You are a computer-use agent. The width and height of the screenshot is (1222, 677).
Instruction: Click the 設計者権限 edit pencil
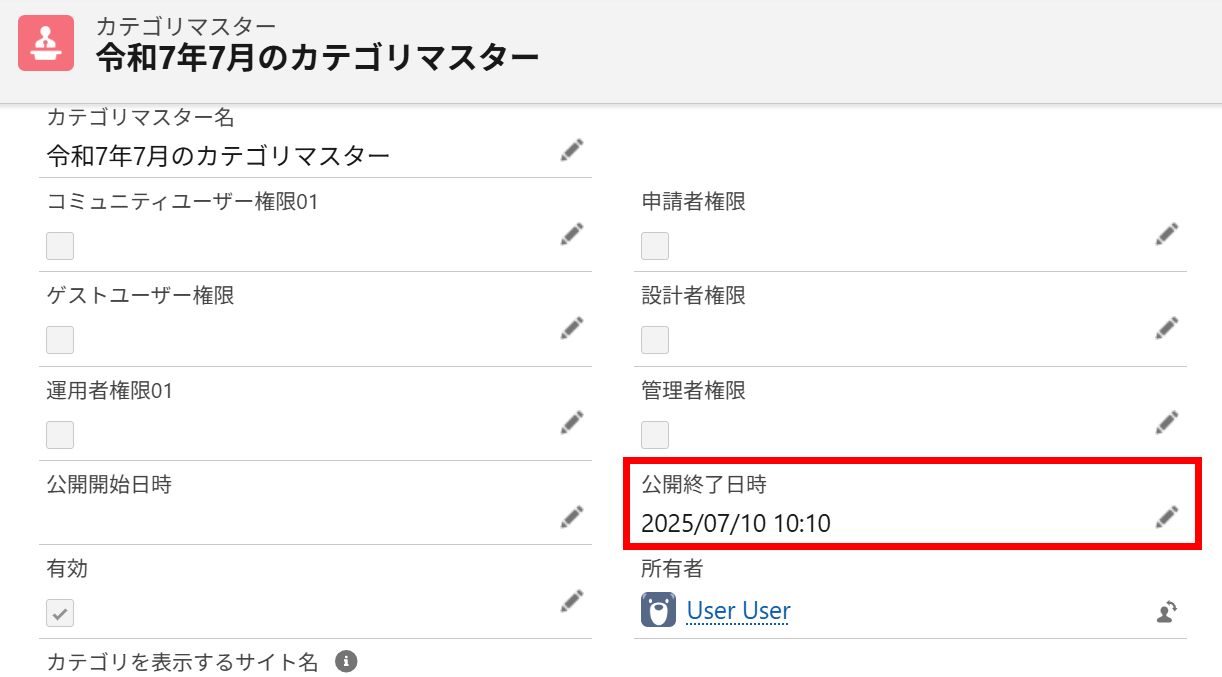coord(1166,328)
